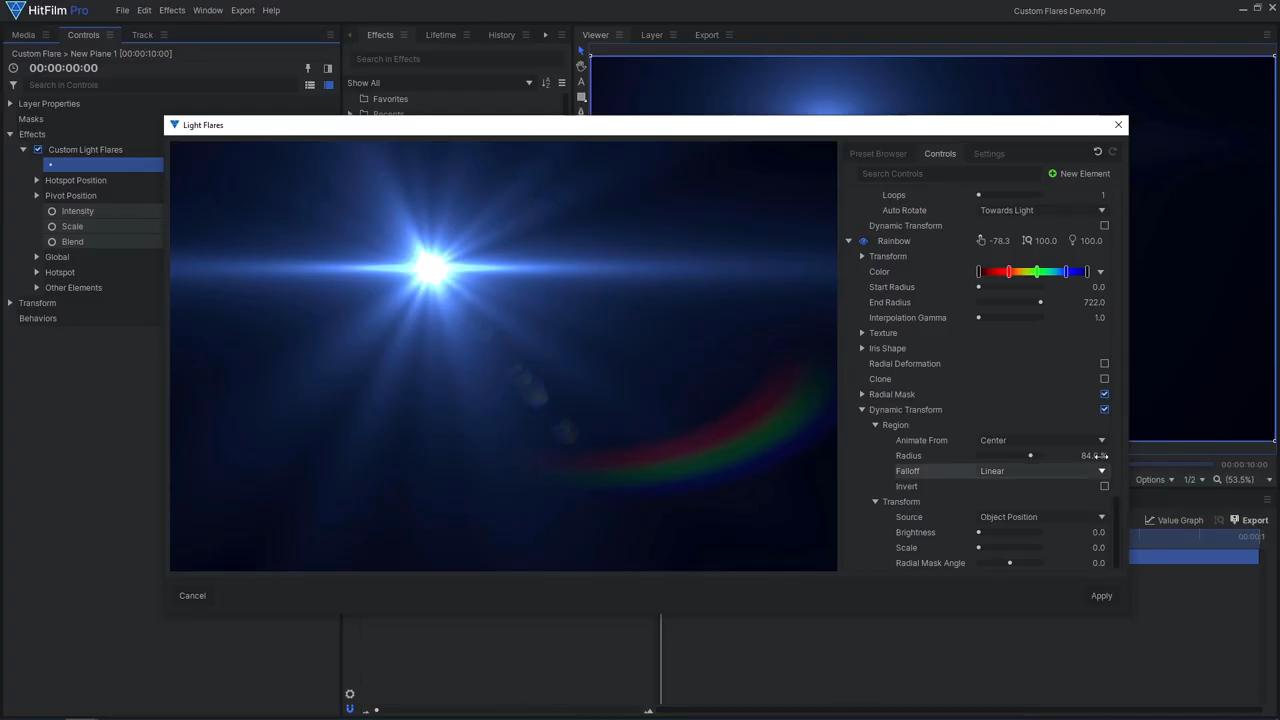
Task: Click the split panel icon next to pin
Action: click(327, 69)
